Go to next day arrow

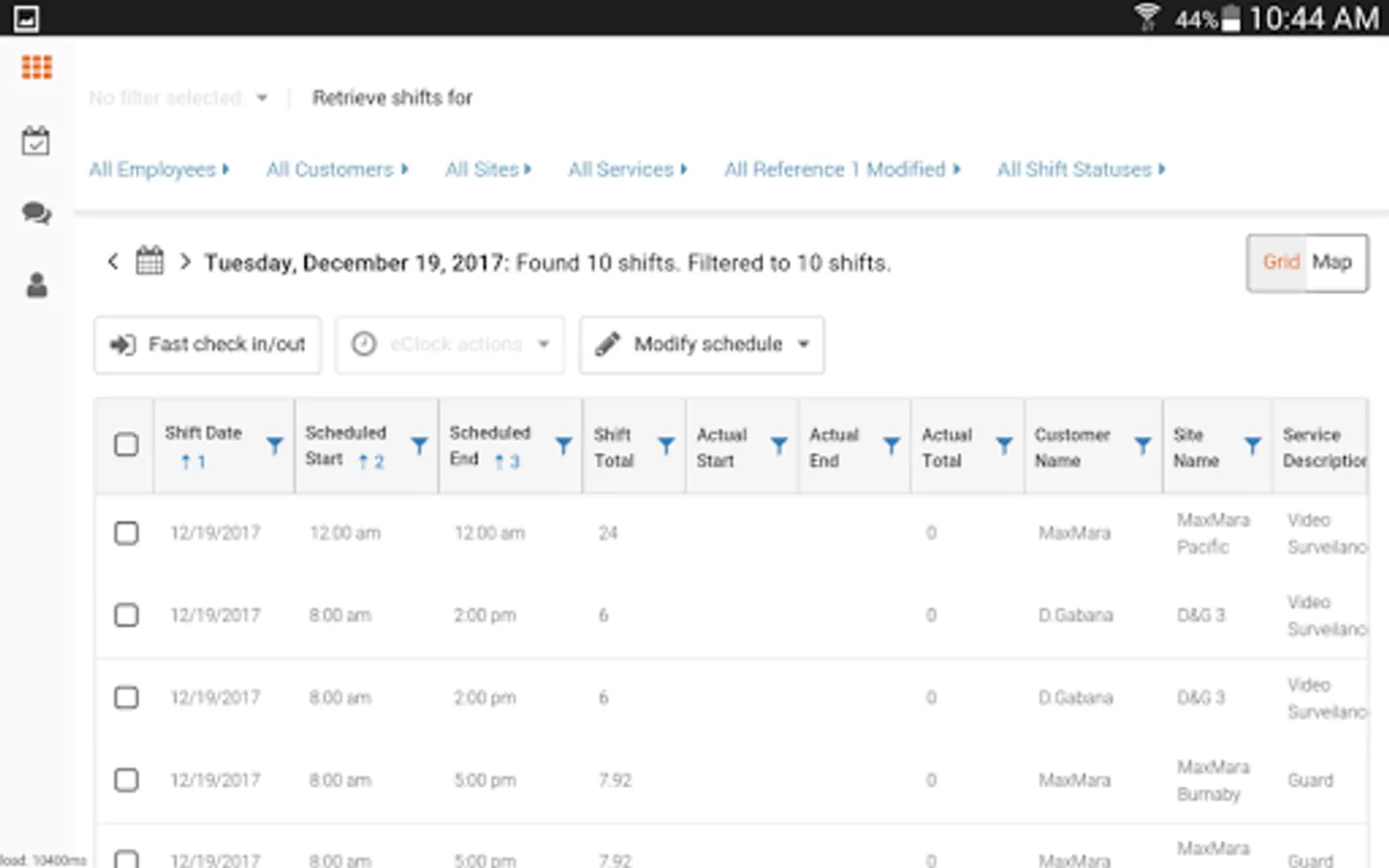(184, 261)
